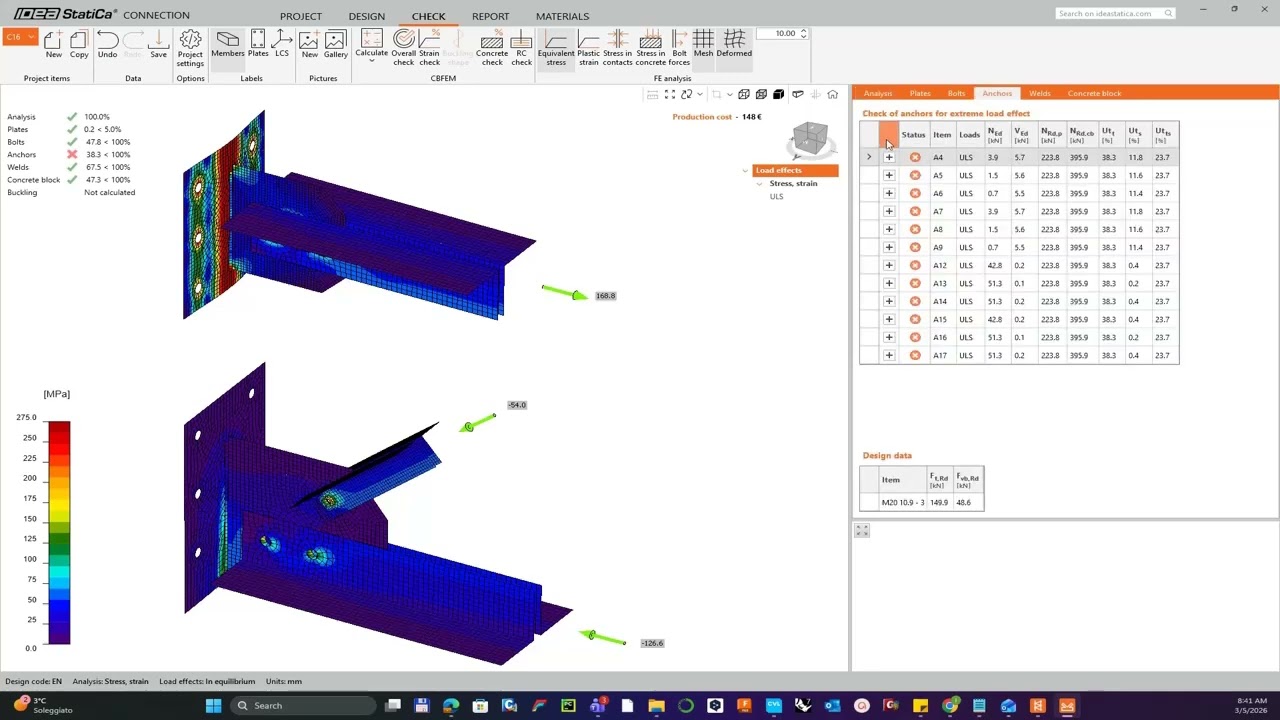Switch to the PROJECT tab
The width and height of the screenshot is (1280, 720).
pyautogui.click(x=301, y=16)
